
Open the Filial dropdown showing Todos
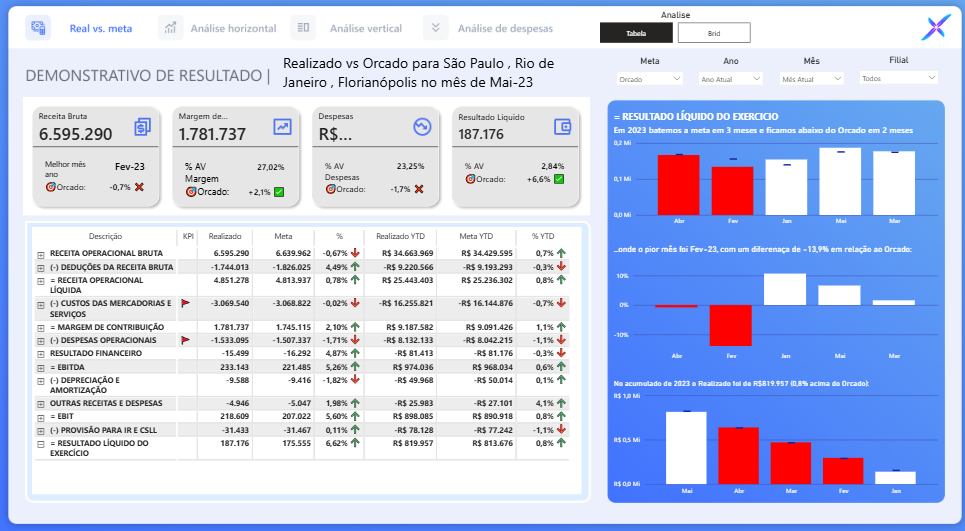click(898, 78)
